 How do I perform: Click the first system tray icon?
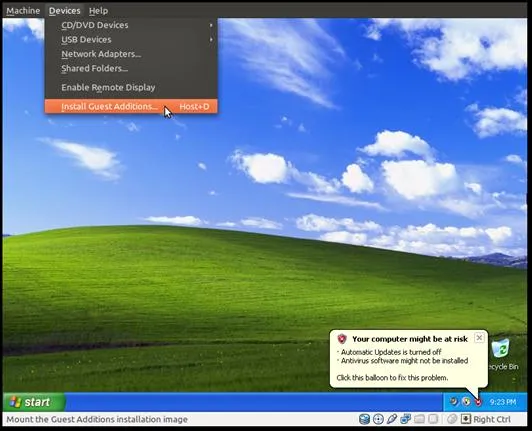(454, 402)
